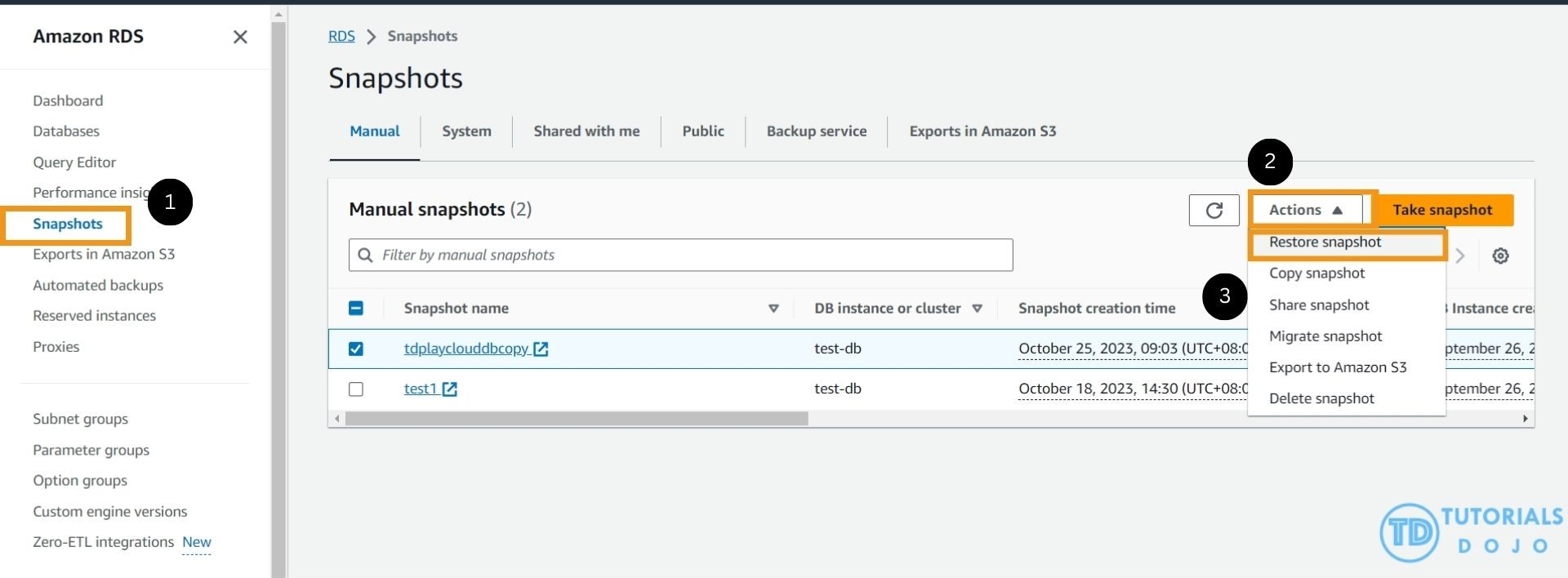Choose Restore snapshot from Actions menu
Image resolution: width=1568 pixels, height=578 pixels.
[1325, 242]
